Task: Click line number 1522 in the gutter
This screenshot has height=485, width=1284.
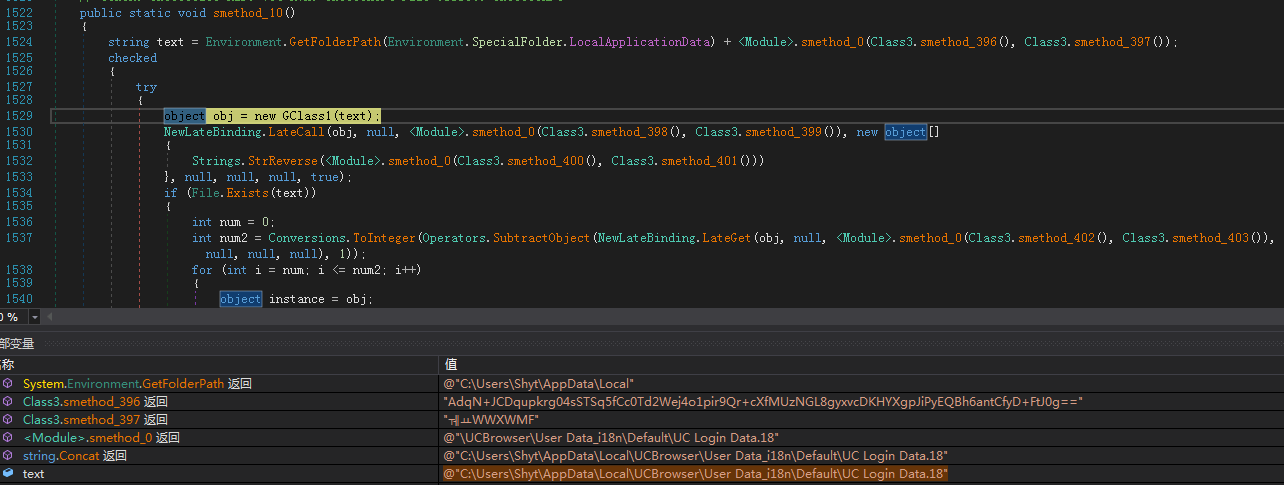Action: click(x=18, y=13)
